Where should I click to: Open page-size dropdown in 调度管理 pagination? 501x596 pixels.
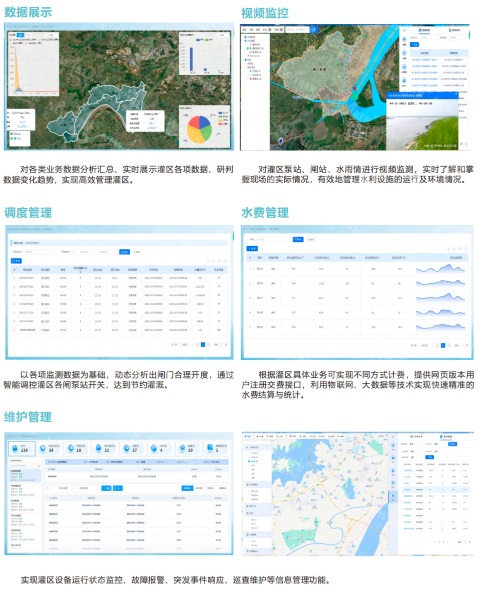point(186,344)
